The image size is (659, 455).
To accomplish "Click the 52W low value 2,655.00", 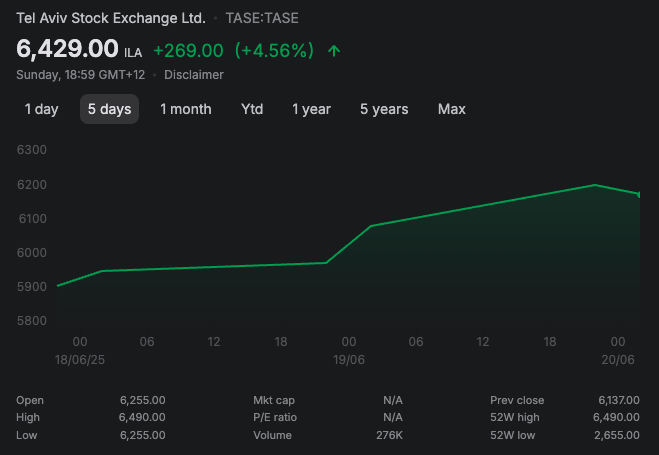I will pos(617,435).
